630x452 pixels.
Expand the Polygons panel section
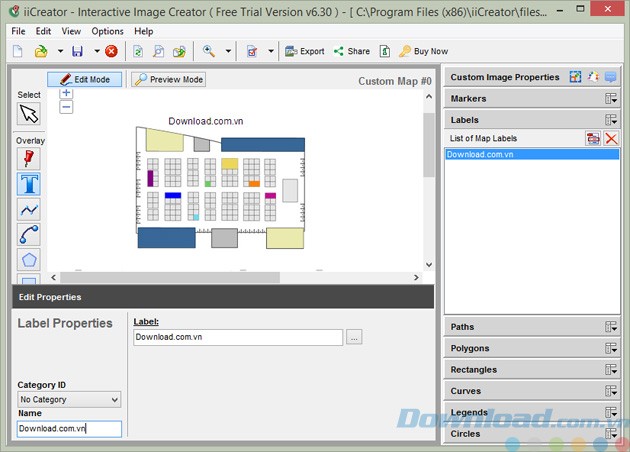(x=610, y=348)
